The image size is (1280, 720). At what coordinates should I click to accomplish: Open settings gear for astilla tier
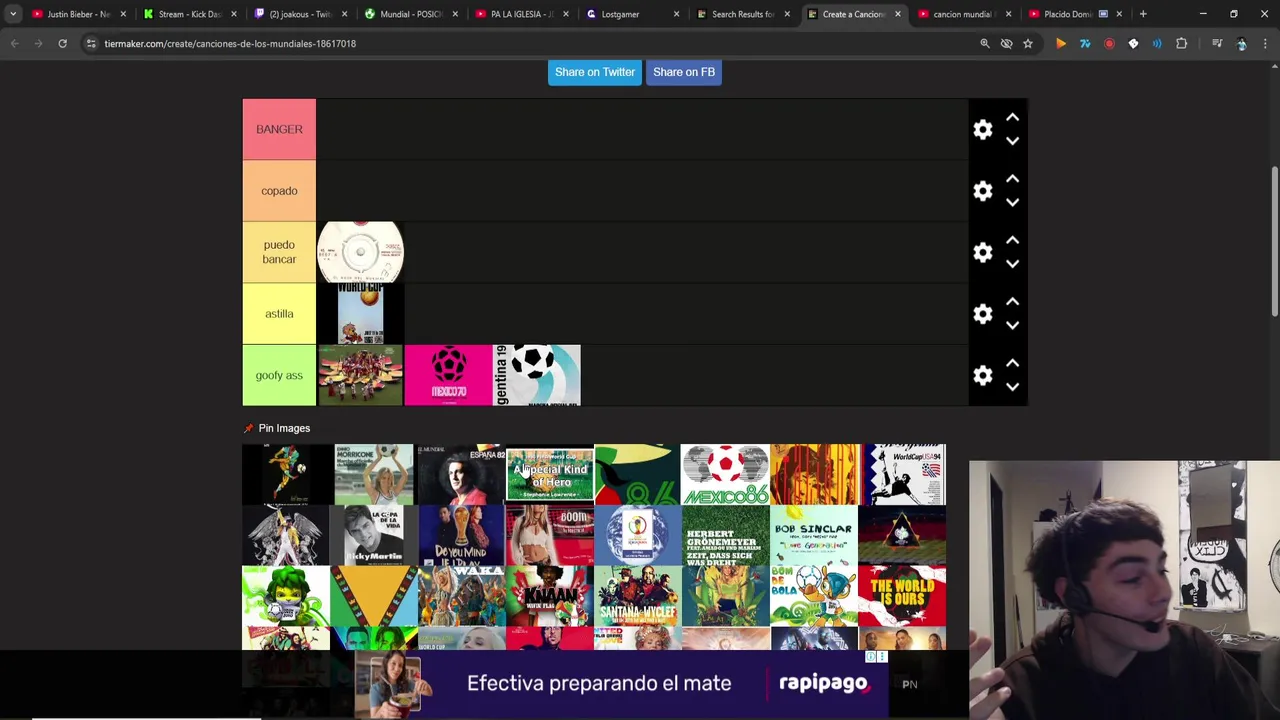(983, 314)
